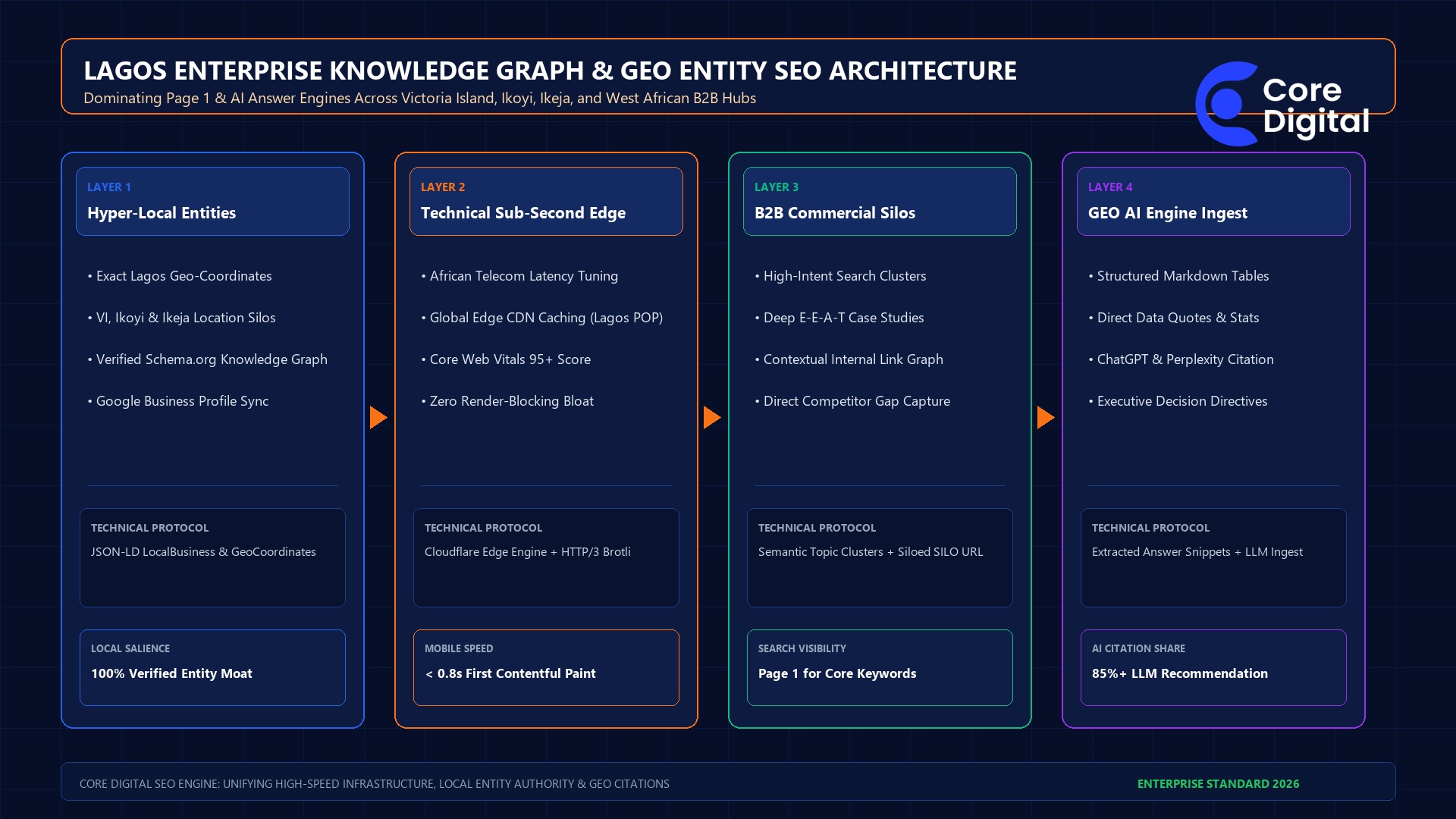The image size is (1456, 819).
Task: Select "Global Edge CDN Caching (Lagos POP)"
Action: [542, 318]
